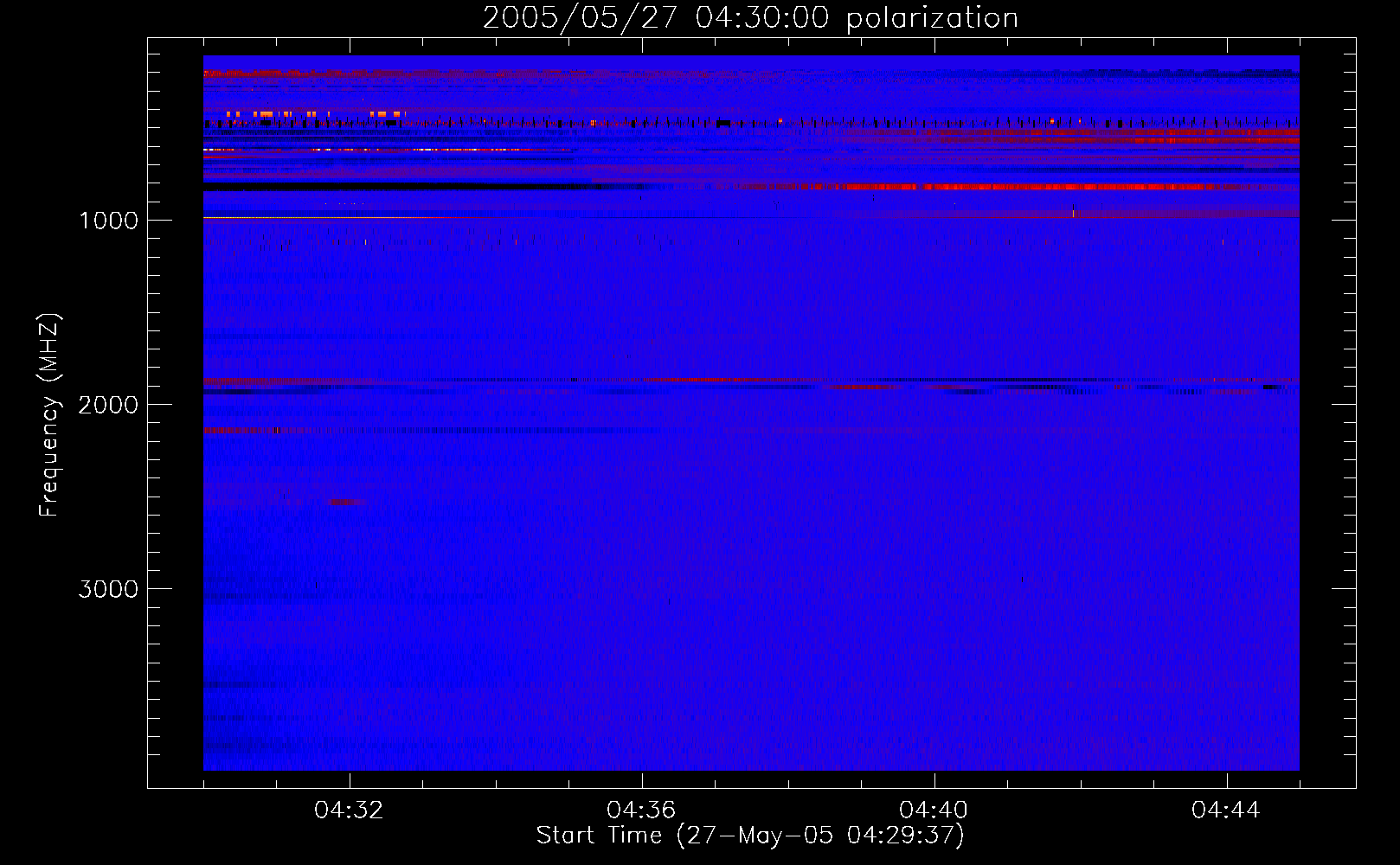The height and width of the screenshot is (865, 1400).
Task: Click the 2000 frequency tick label
Action: pos(108,405)
